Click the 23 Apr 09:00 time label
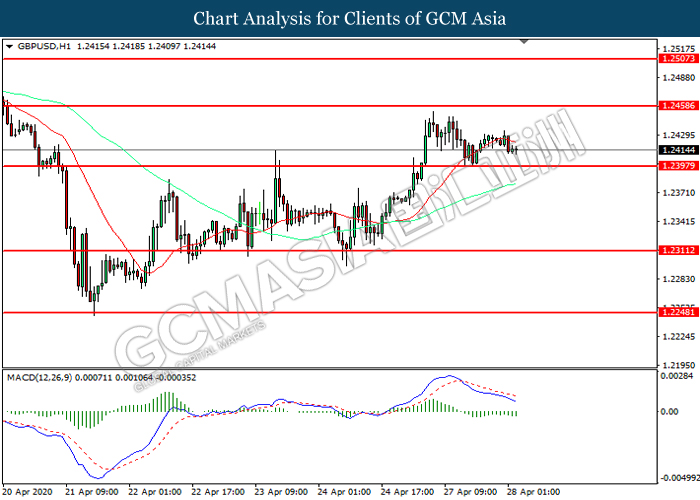Image resolution: width=700 pixels, height=500 pixels. point(281,492)
